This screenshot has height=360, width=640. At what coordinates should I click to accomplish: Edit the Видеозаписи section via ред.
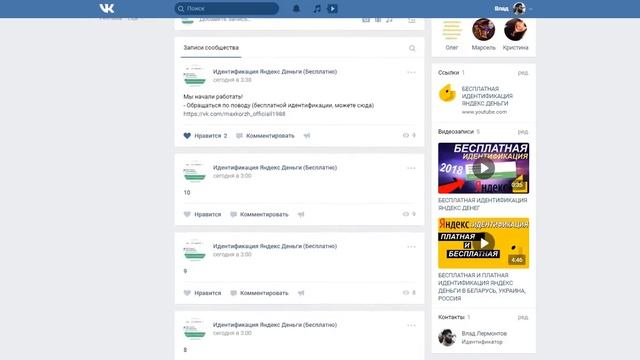pos(523,132)
